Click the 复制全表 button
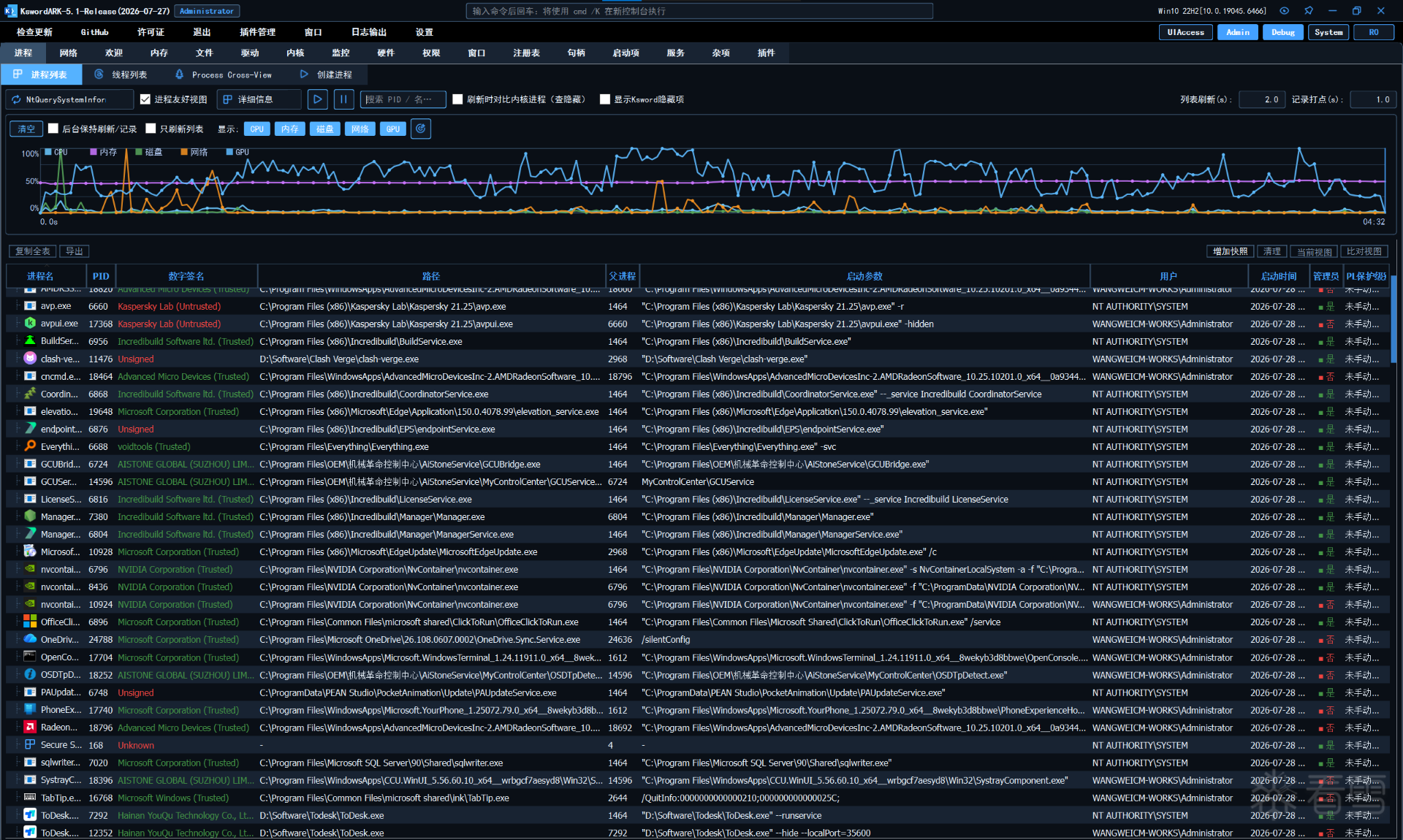The width and height of the screenshot is (1403, 840). (x=33, y=251)
